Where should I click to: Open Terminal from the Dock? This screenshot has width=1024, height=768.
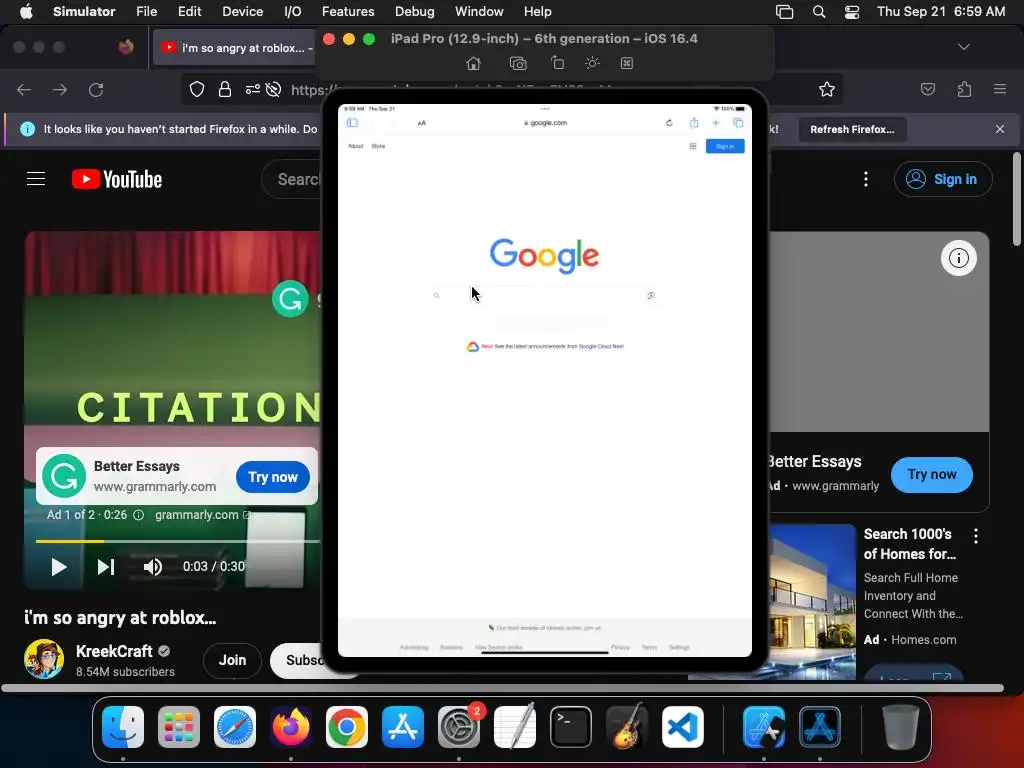(x=571, y=727)
